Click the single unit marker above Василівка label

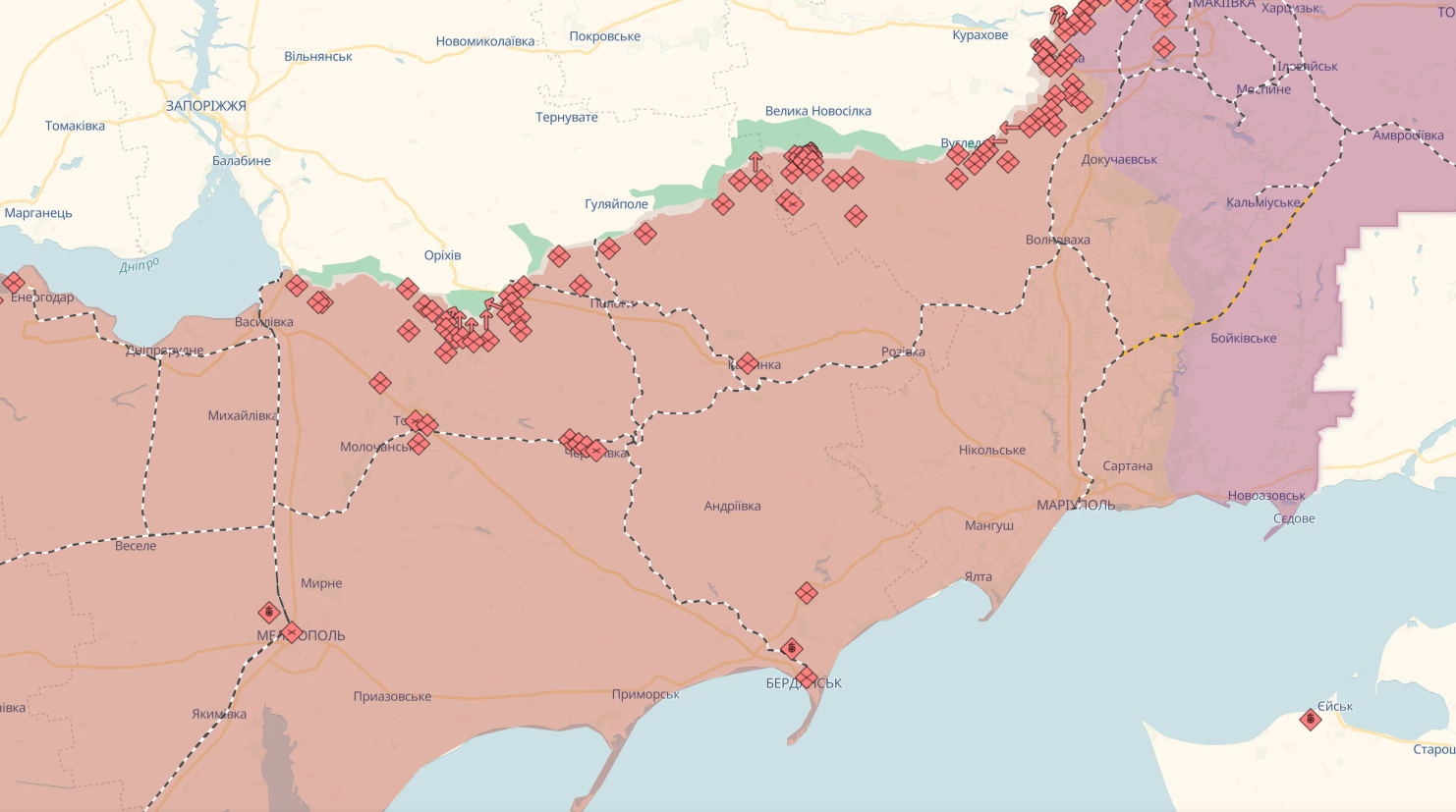[297, 286]
